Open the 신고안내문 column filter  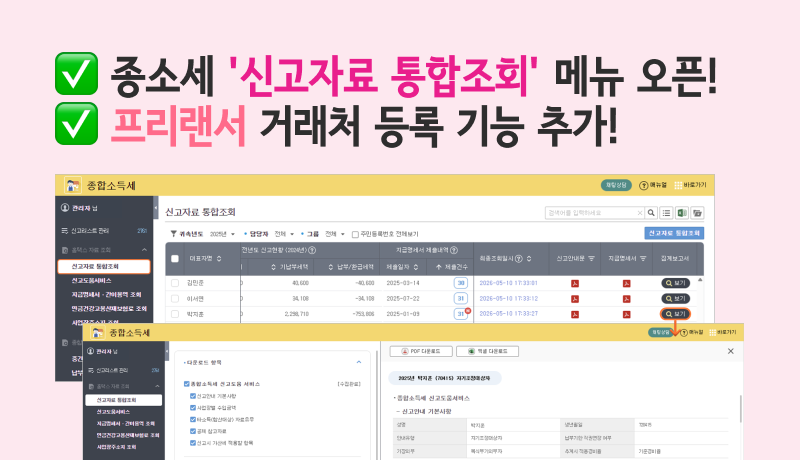pos(591,259)
